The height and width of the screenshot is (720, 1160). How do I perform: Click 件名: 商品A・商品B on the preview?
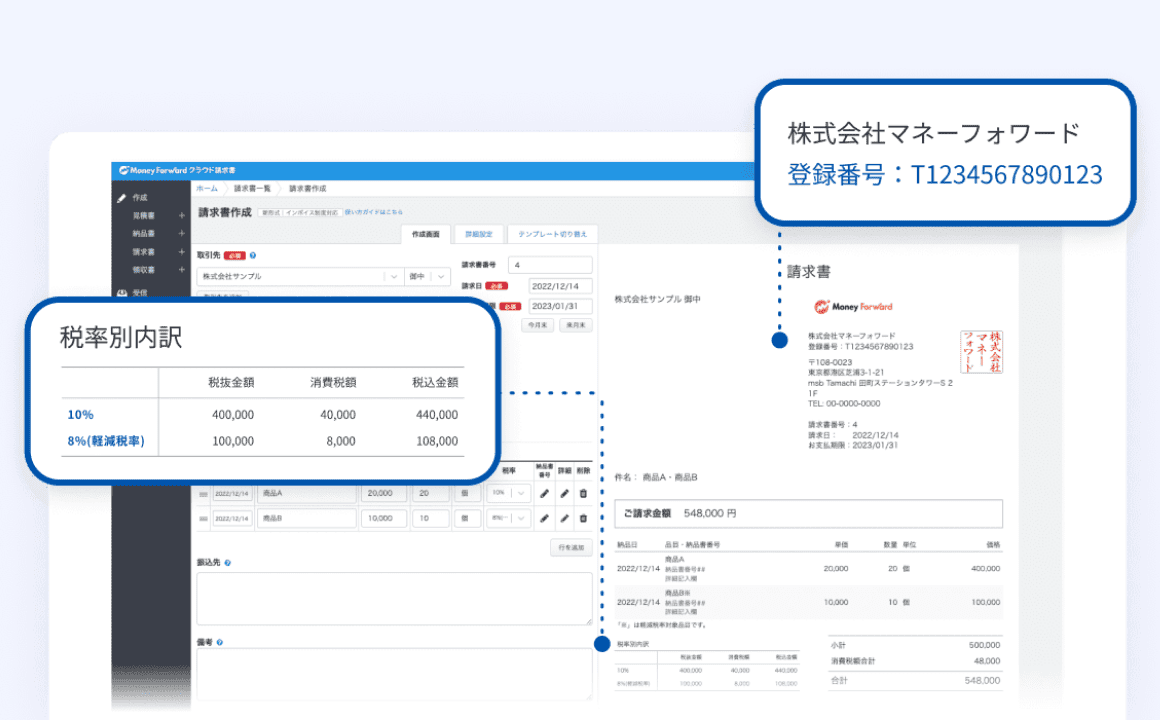(x=656, y=478)
